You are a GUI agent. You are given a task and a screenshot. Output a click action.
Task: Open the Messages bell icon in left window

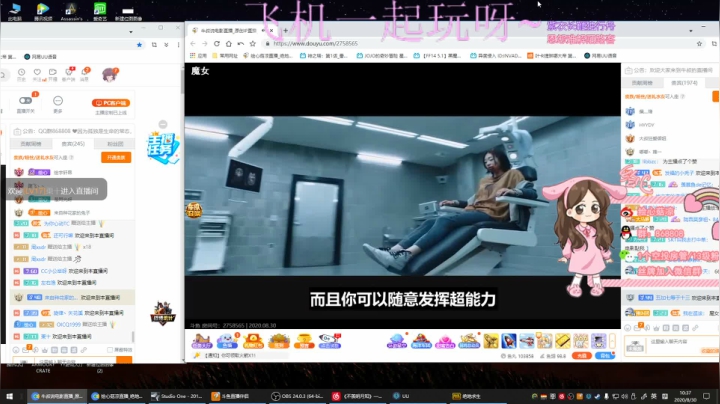[x=85, y=73]
